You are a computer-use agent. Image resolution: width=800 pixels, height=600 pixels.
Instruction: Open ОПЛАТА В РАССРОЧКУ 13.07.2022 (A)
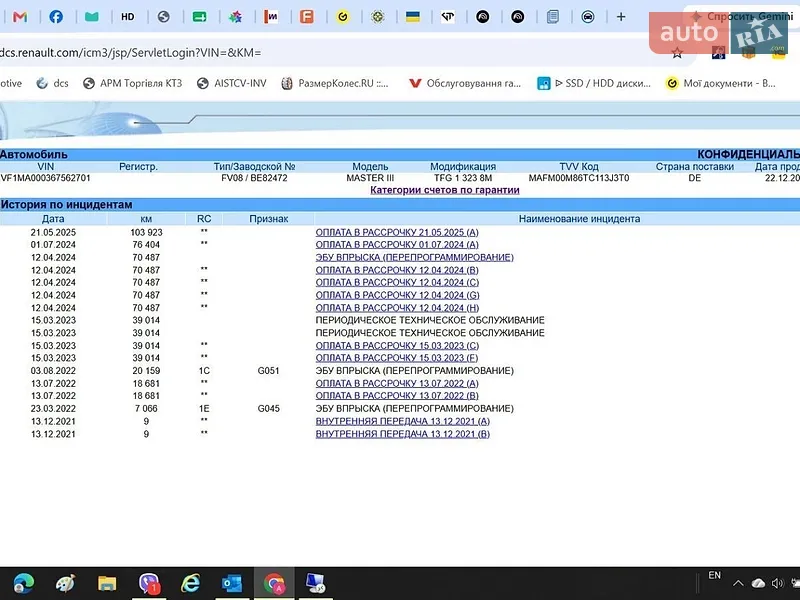pyautogui.click(x=397, y=383)
